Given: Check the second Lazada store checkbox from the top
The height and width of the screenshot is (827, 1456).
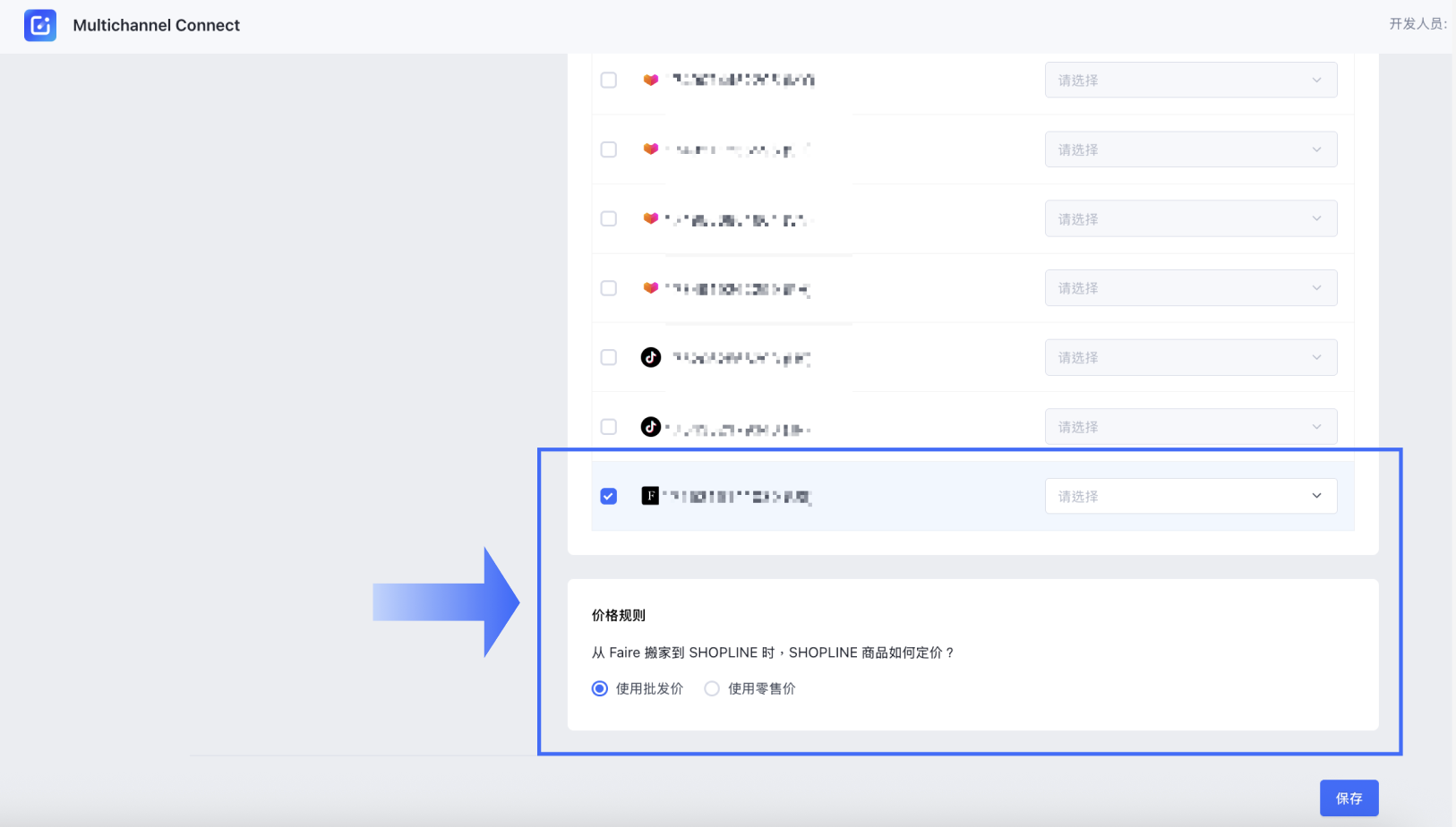Looking at the screenshot, I should [609, 149].
